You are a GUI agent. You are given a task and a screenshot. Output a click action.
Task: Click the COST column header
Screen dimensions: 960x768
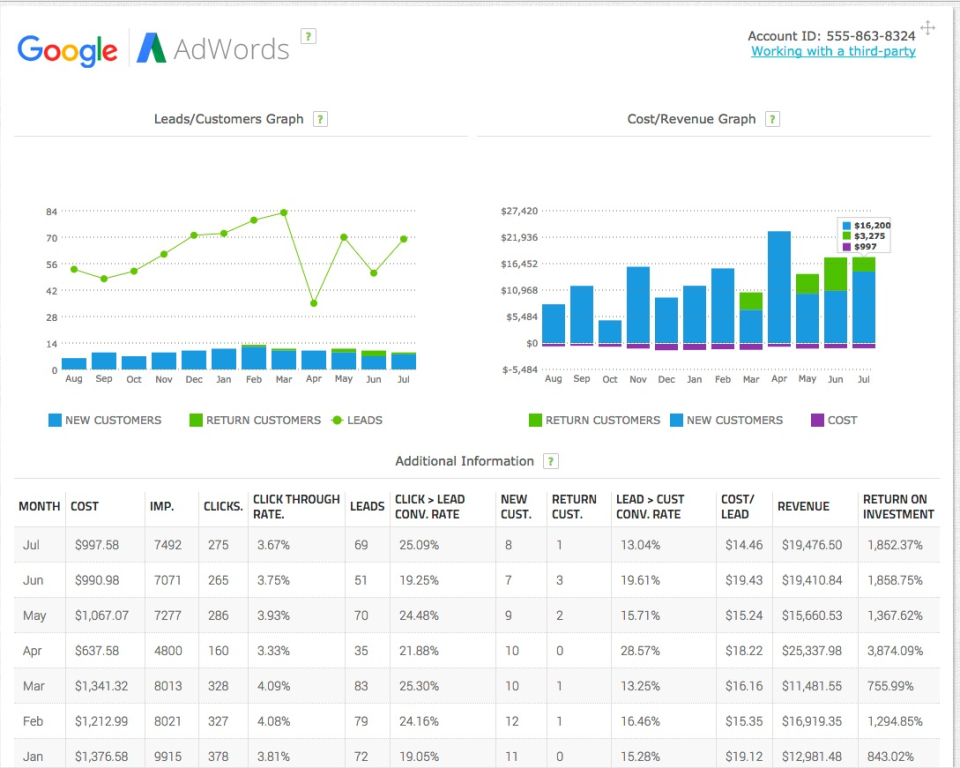click(x=84, y=506)
